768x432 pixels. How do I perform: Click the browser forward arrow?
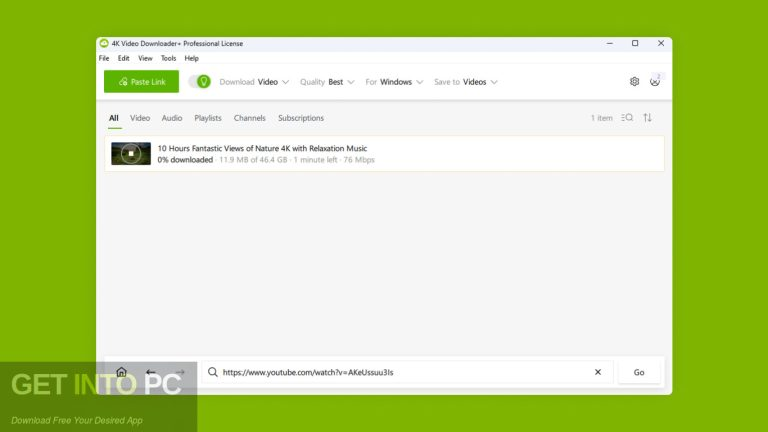click(180, 372)
